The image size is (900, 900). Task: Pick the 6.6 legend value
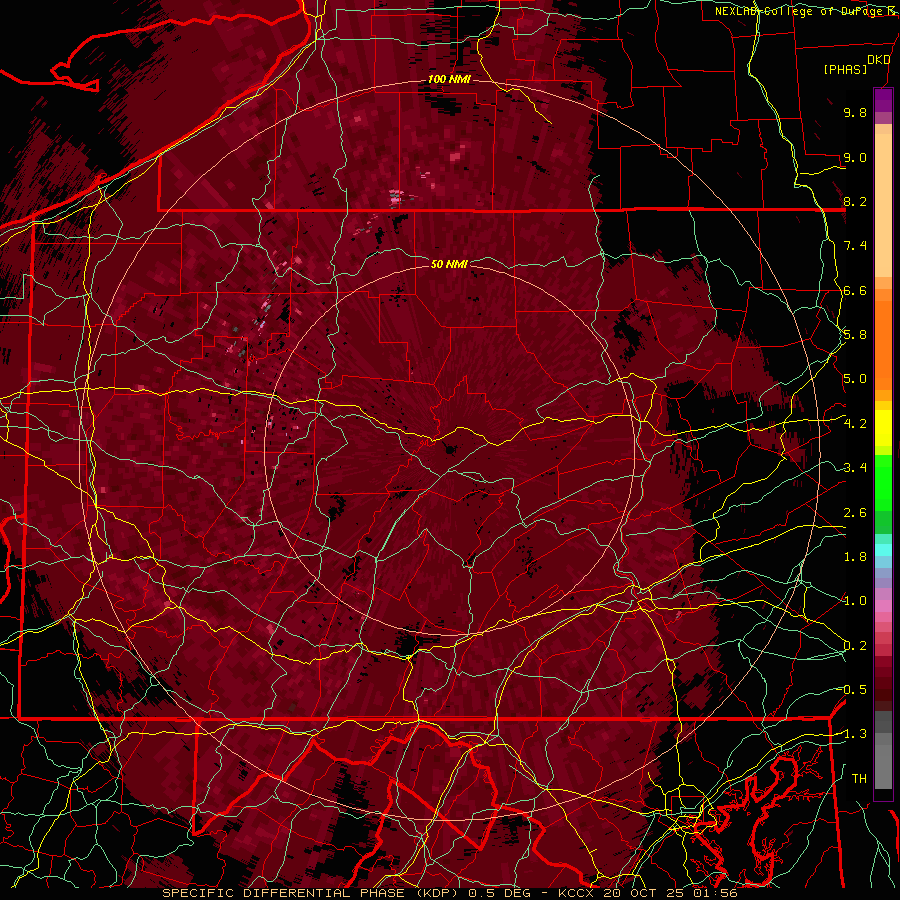coord(855,290)
